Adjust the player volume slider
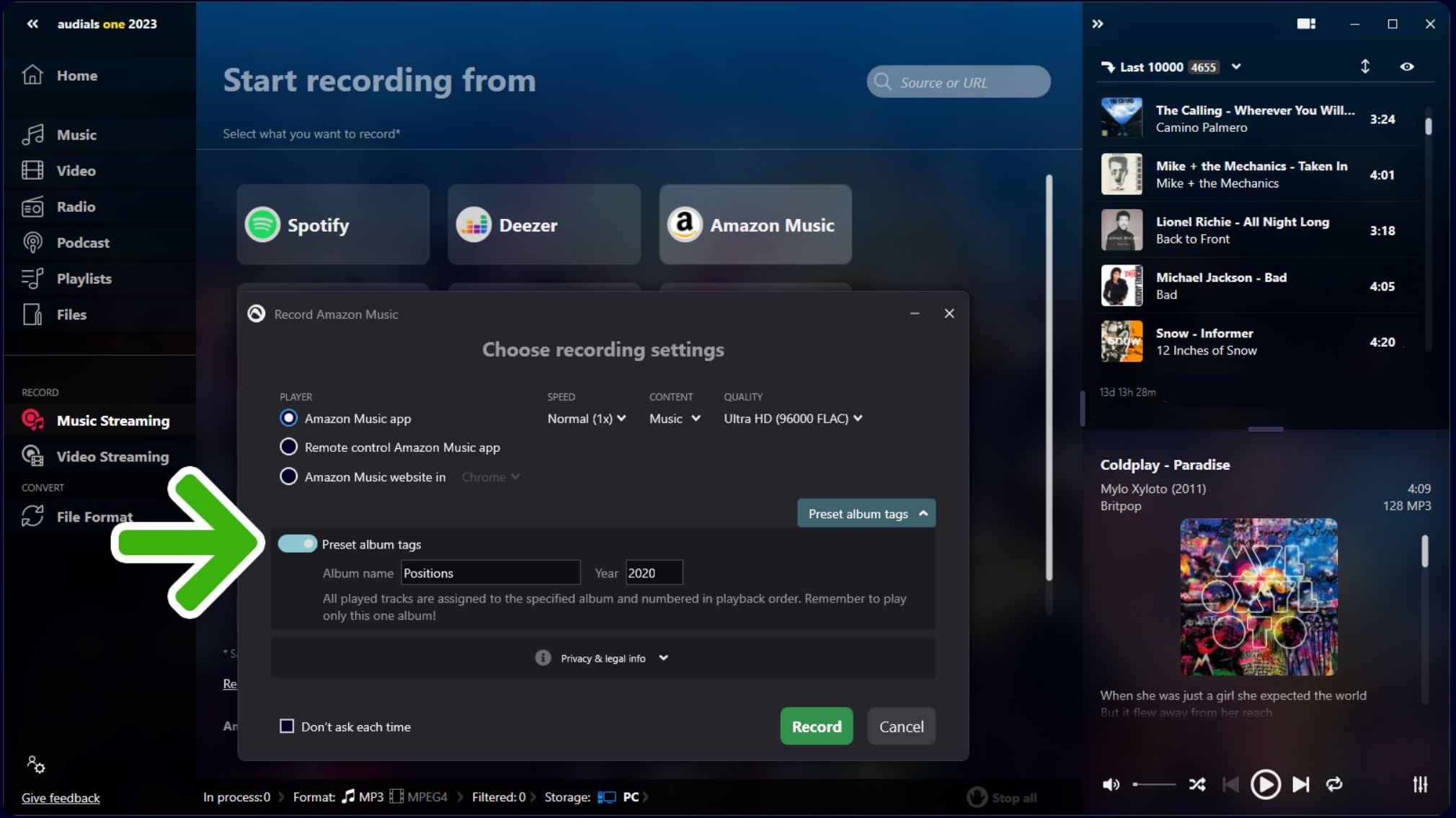 point(1154,784)
